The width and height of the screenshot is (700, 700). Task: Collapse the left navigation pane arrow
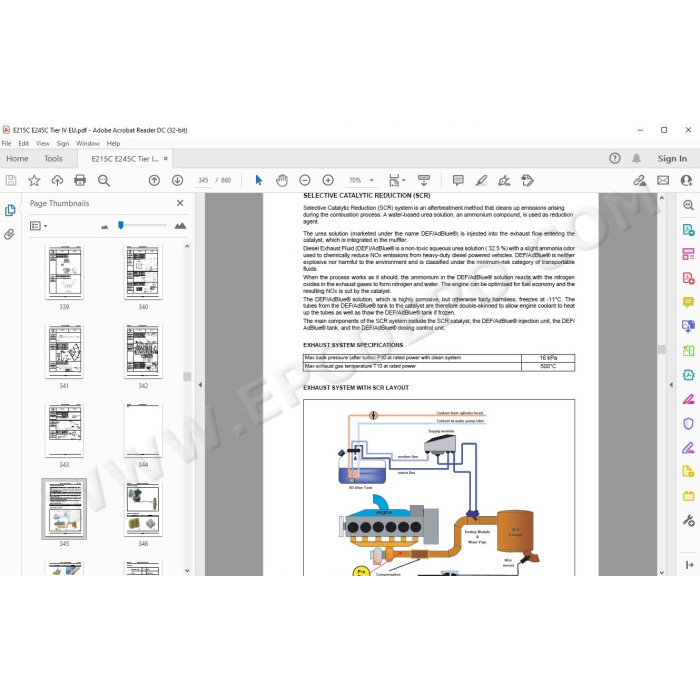[x=200, y=384]
